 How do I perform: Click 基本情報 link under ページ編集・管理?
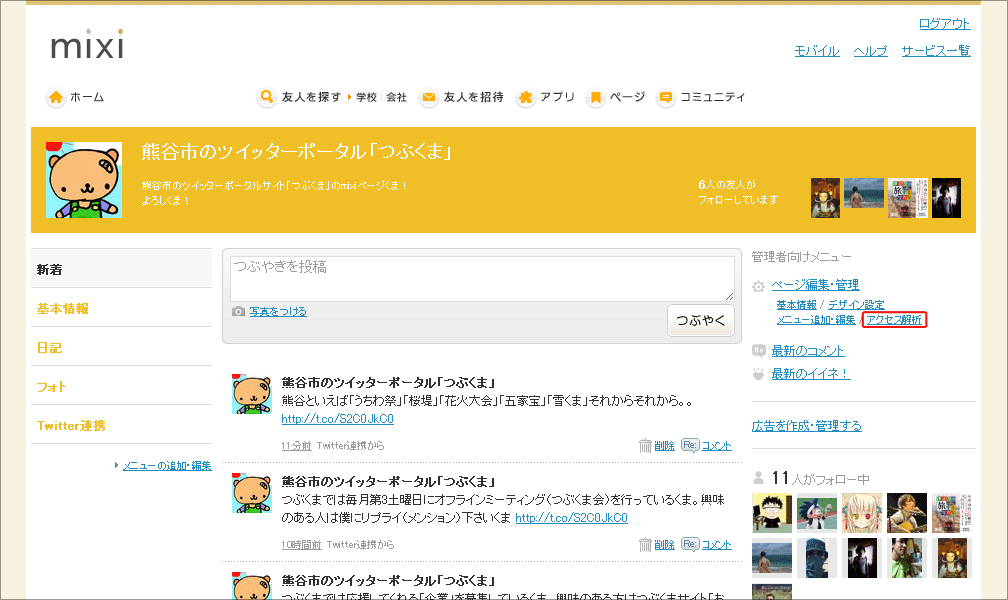(x=796, y=305)
